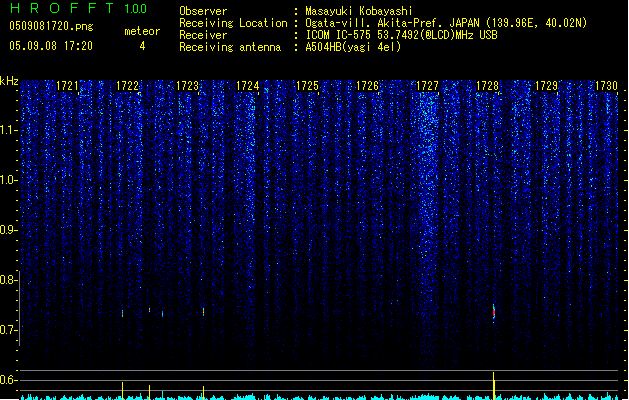Screen dimensions: 629x400
Task: Click the 0.8 kHz axis label
Action: tap(9, 280)
